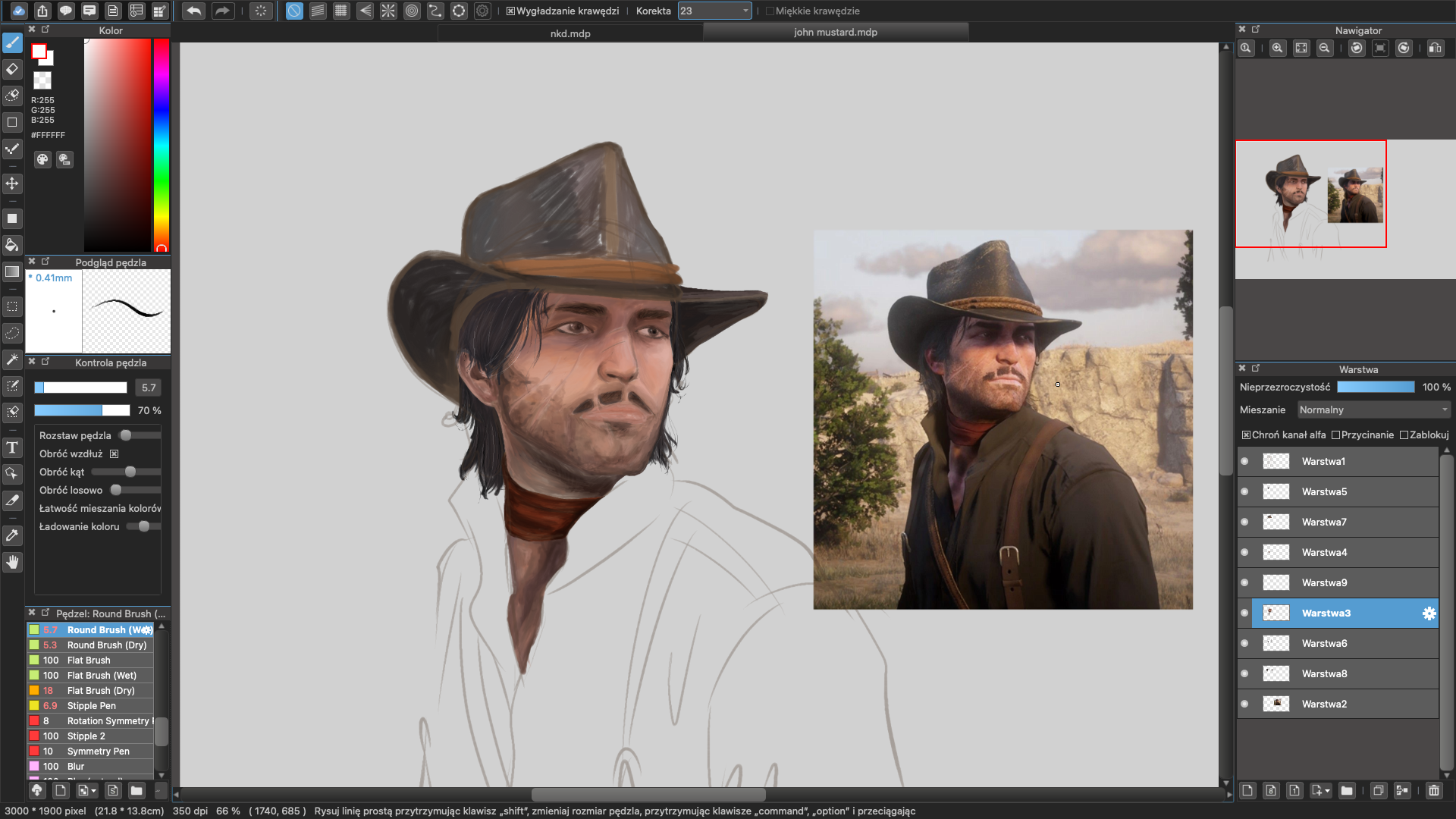This screenshot has height=819, width=1456.
Task: Select the Symmetry Pen brush
Action: click(x=91, y=752)
